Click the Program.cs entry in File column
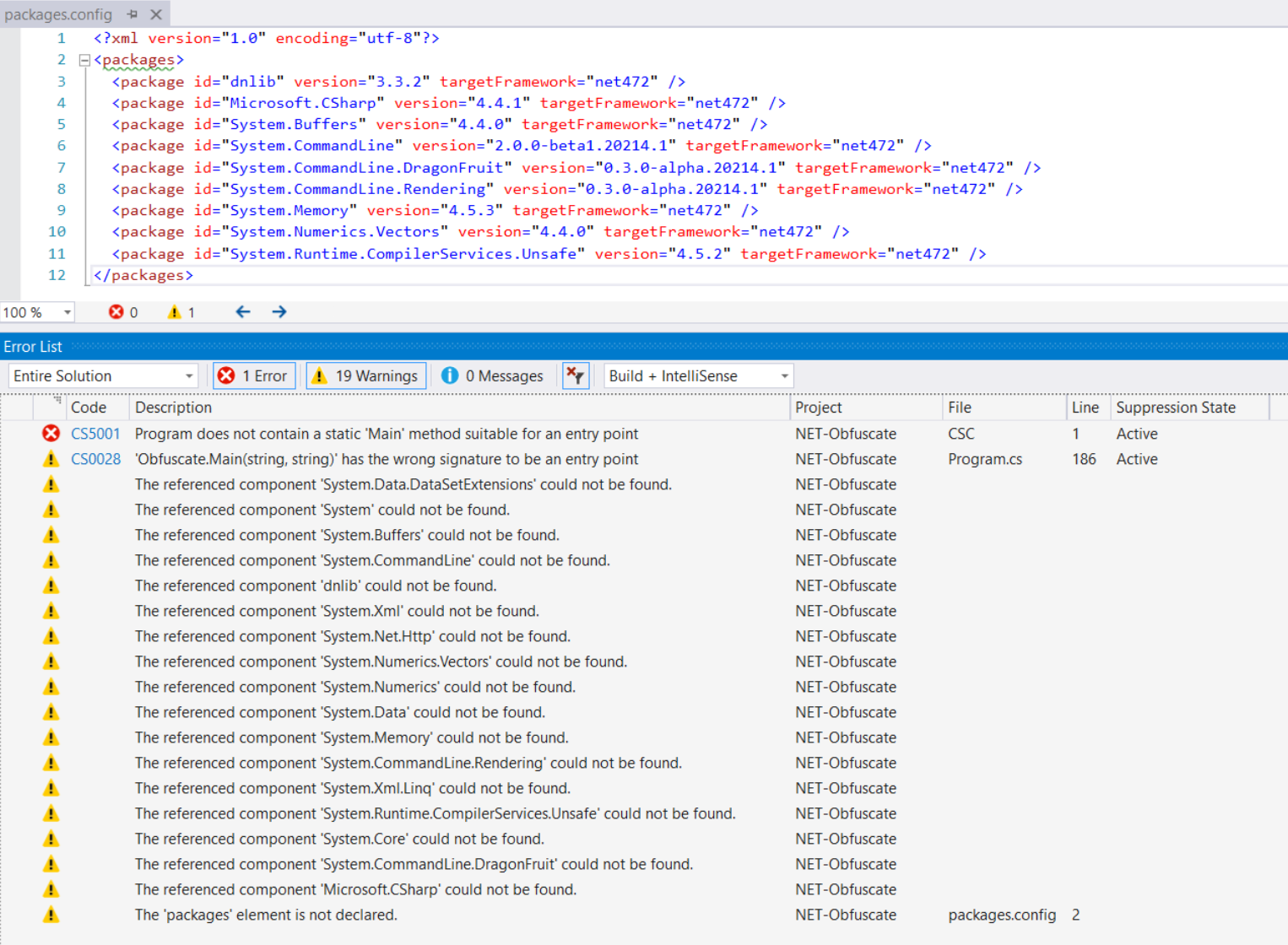 [x=985, y=458]
